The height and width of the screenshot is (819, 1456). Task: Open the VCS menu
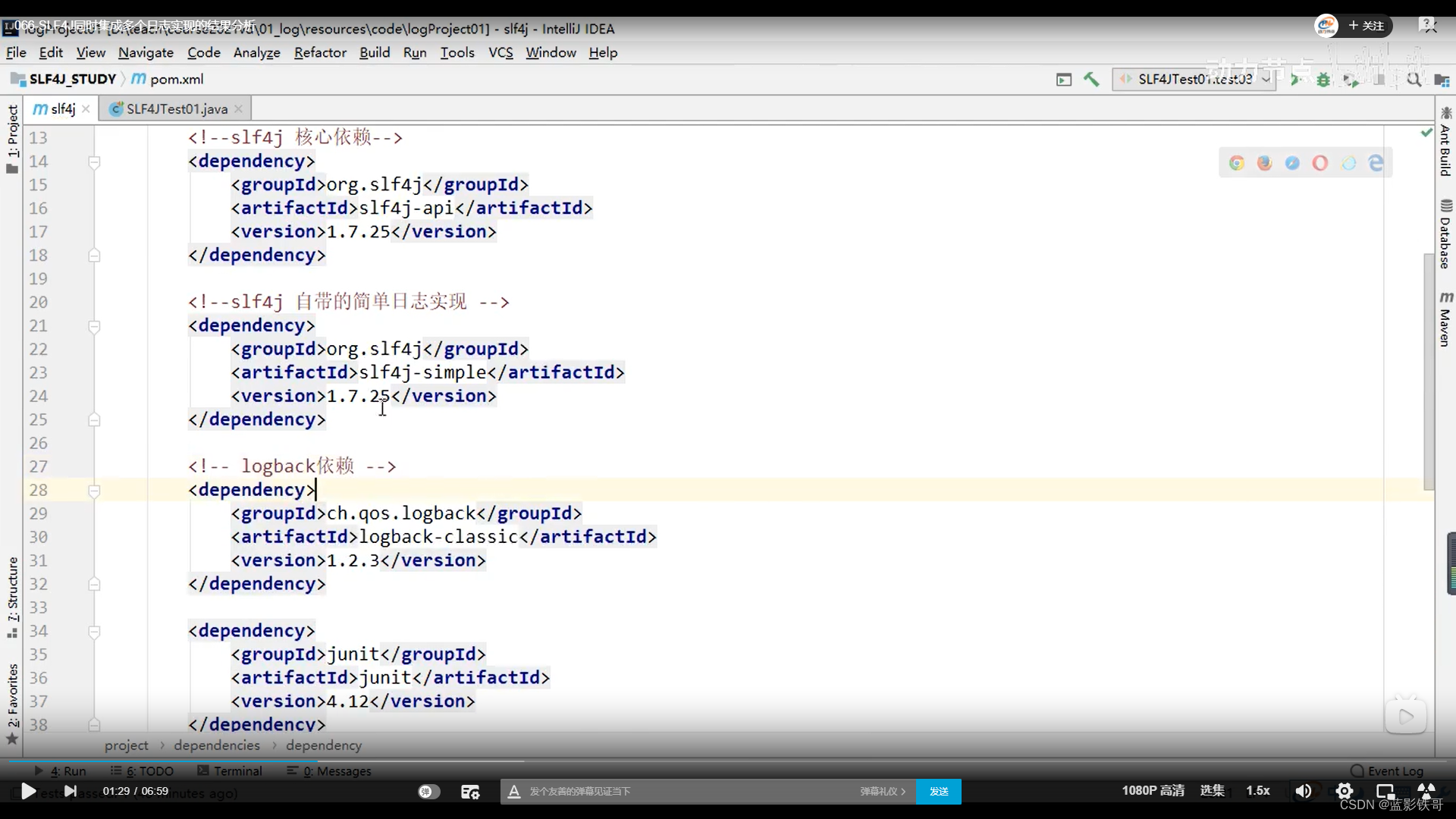click(x=500, y=52)
